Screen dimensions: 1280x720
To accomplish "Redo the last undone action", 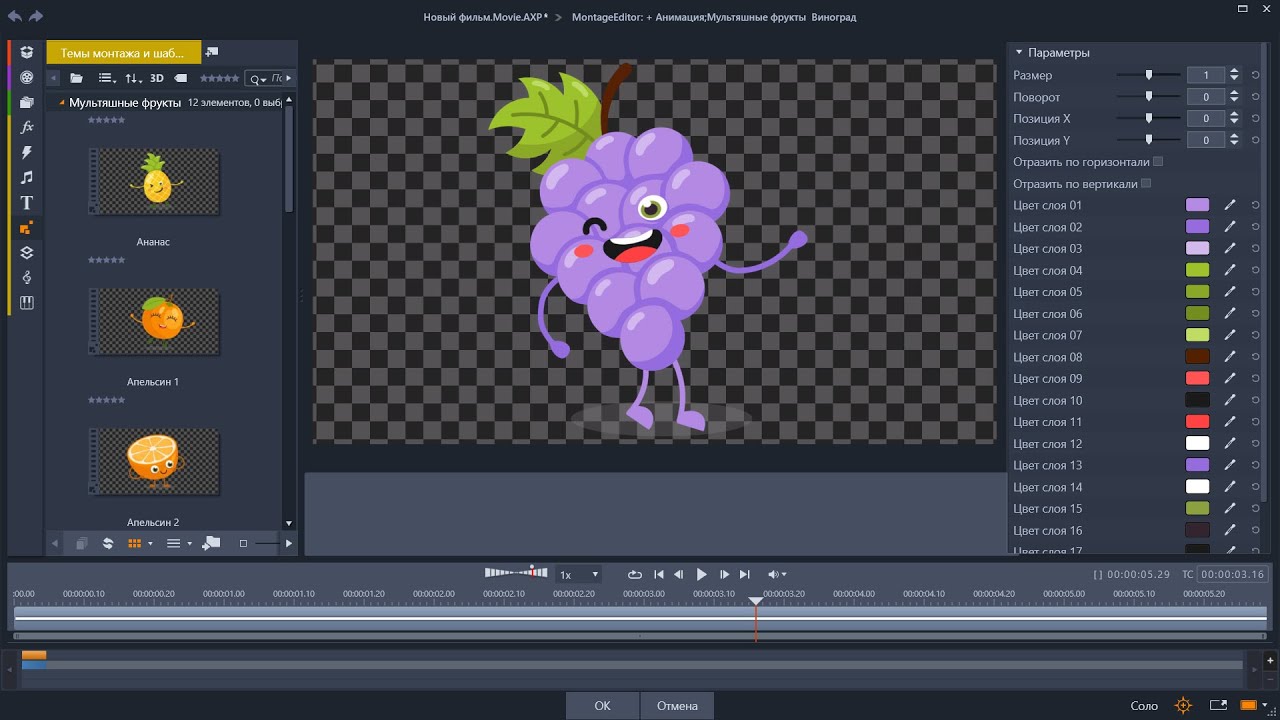I will coord(36,17).
